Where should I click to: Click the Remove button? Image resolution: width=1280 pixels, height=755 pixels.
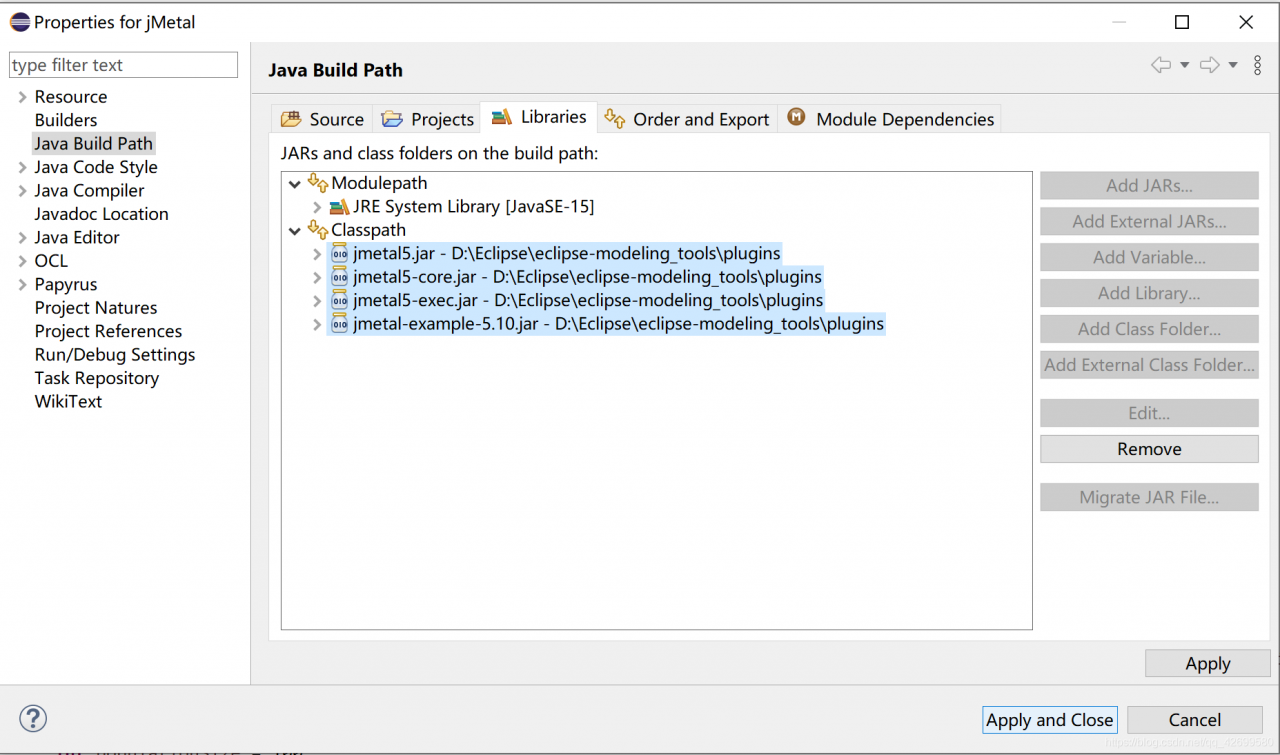[x=1149, y=449]
